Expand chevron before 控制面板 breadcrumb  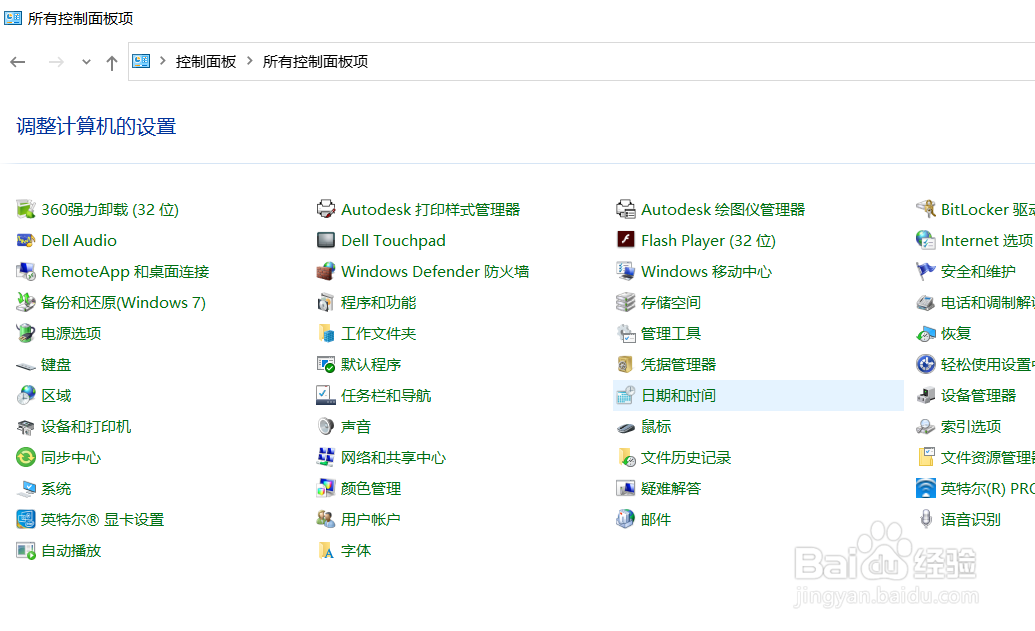(162, 61)
